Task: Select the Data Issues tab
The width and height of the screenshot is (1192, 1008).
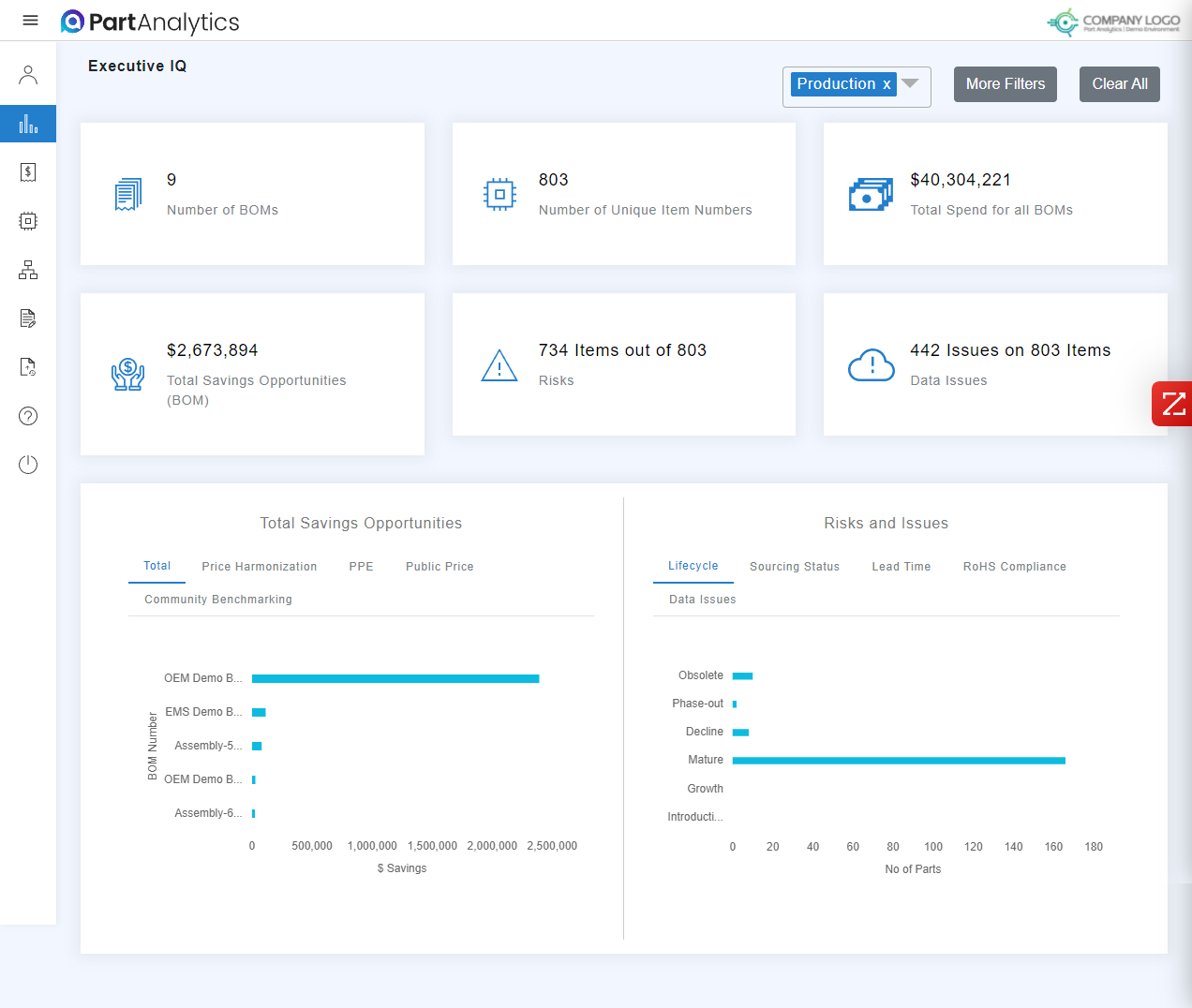Action: click(701, 599)
